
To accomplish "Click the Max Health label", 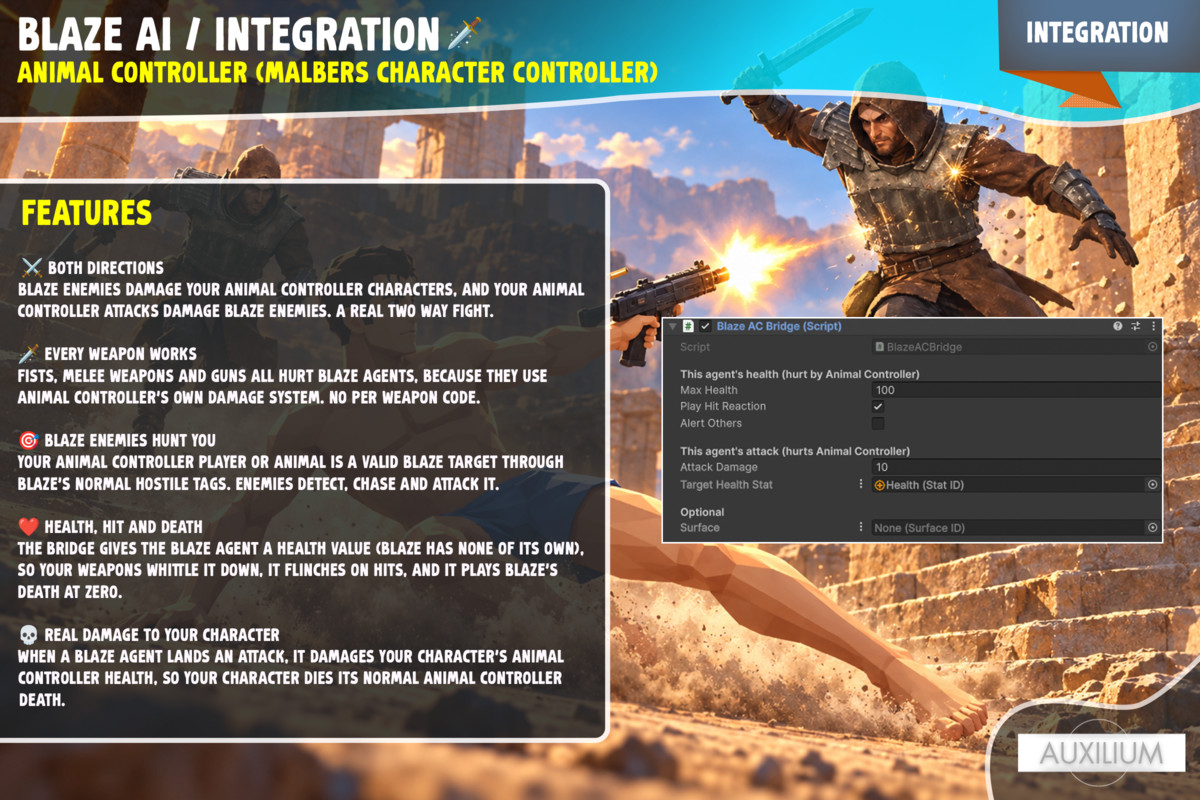I will coord(709,390).
